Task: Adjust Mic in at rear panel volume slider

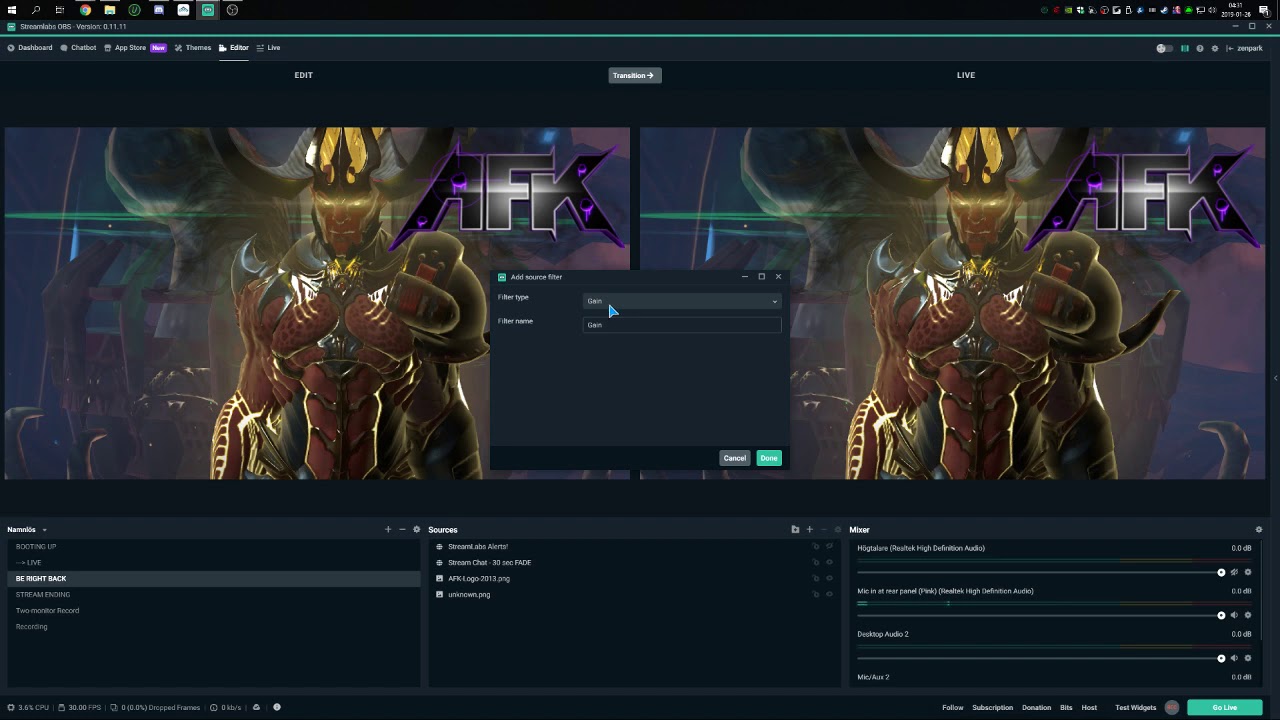Action: point(1041,615)
